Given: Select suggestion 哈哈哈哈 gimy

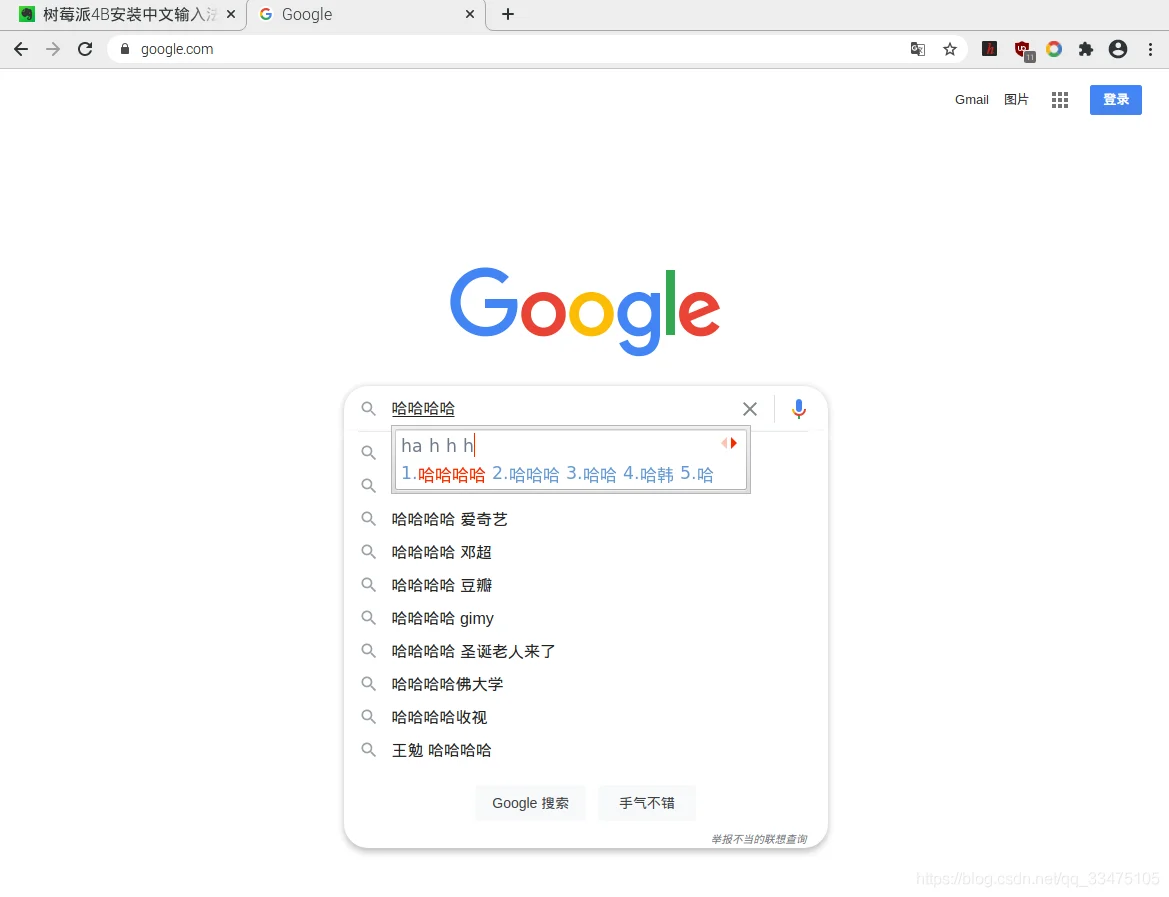Looking at the screenshot, I should [x=585, y=618].
